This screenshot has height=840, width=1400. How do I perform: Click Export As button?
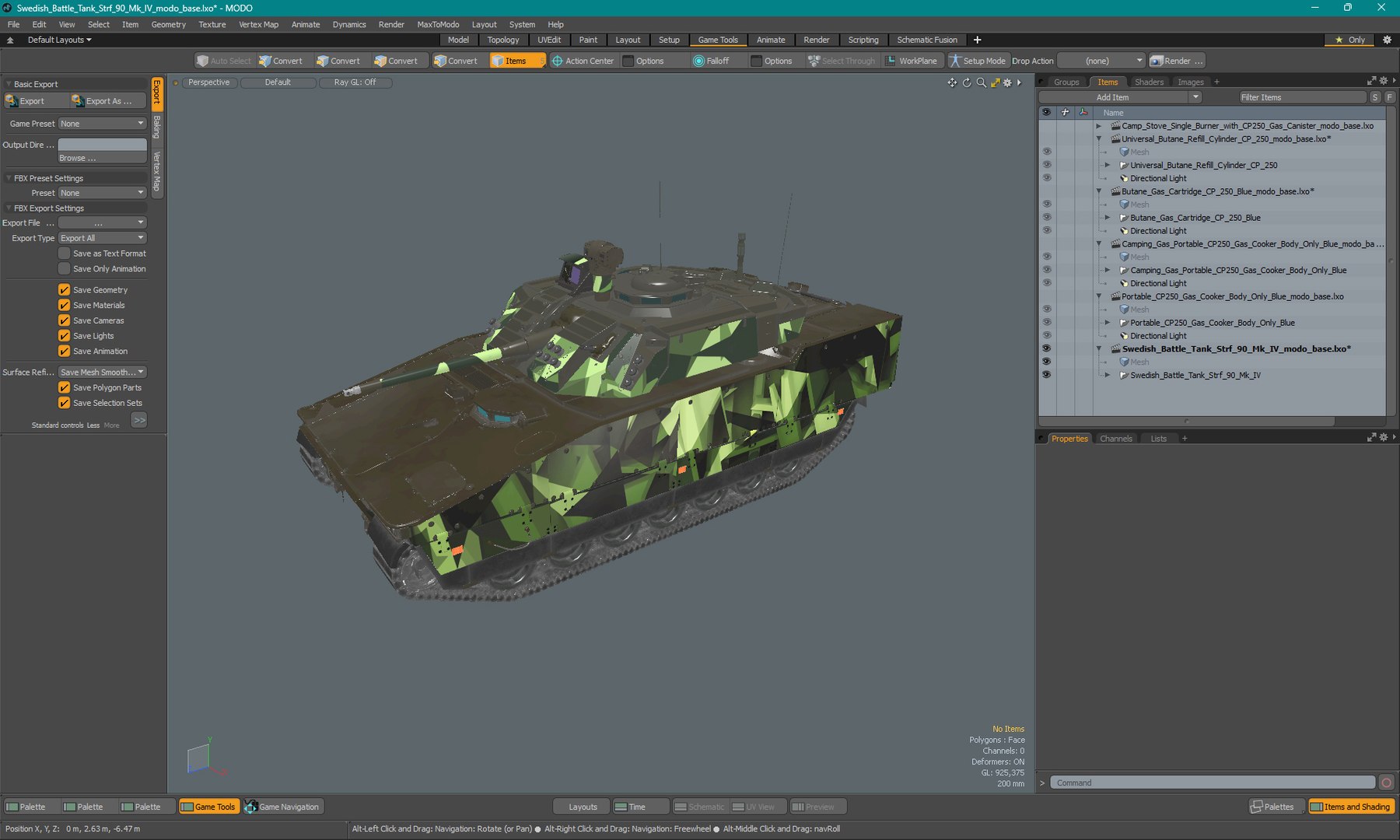107,101
